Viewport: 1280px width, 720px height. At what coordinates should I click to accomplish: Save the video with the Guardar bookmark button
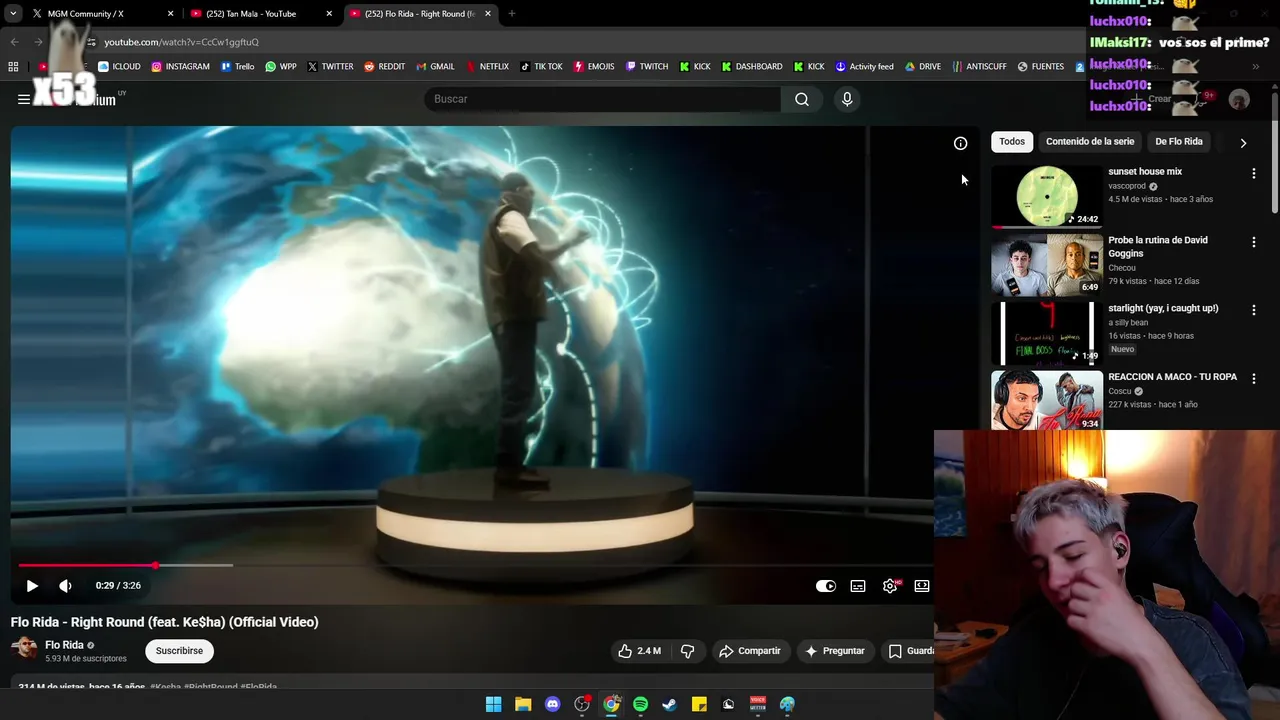(908, 651)
